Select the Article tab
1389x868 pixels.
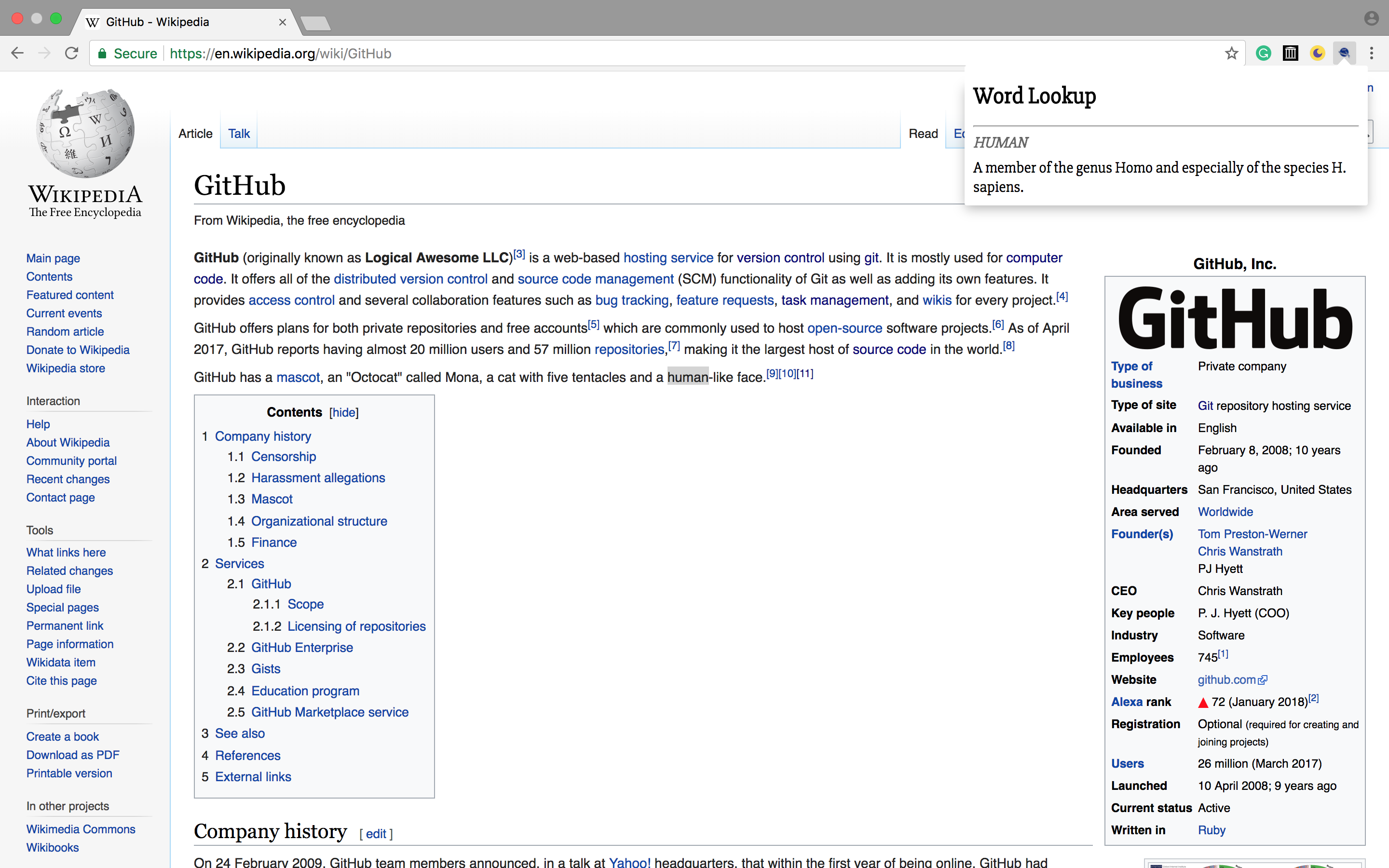point(195,134)
